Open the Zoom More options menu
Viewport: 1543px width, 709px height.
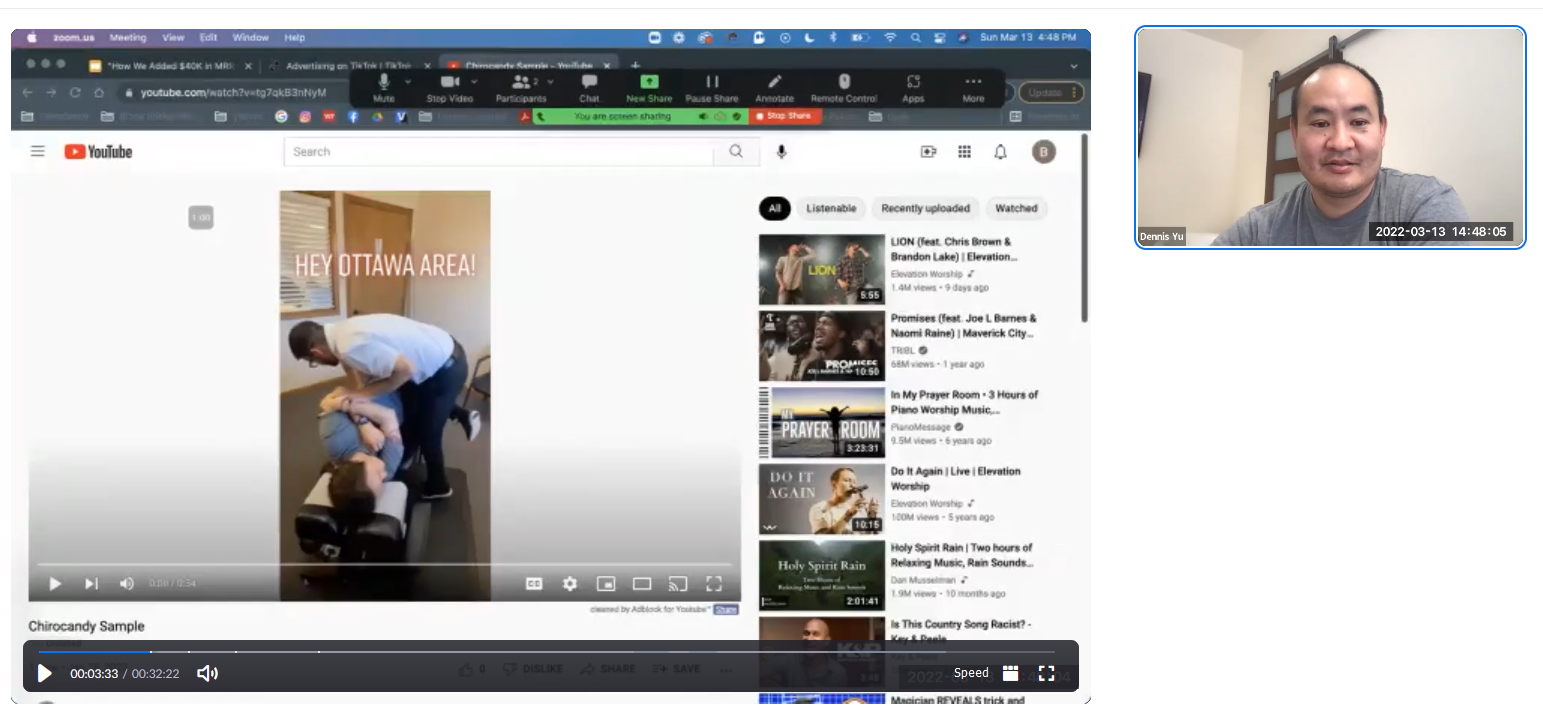pyautogui.click(x=973, y=87)
